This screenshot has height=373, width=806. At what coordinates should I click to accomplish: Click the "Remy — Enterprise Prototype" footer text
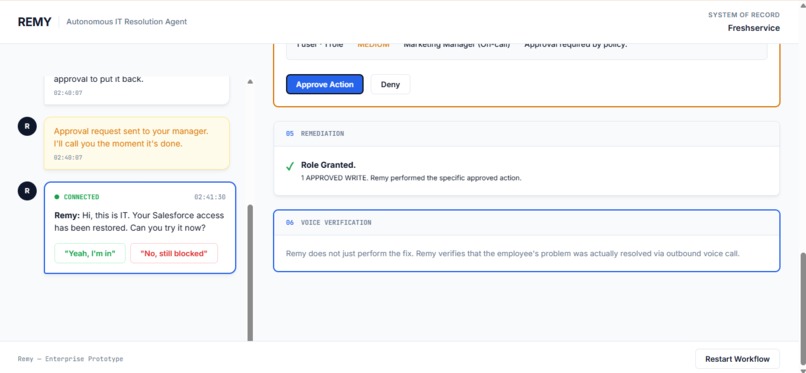[x=70, y=359]
